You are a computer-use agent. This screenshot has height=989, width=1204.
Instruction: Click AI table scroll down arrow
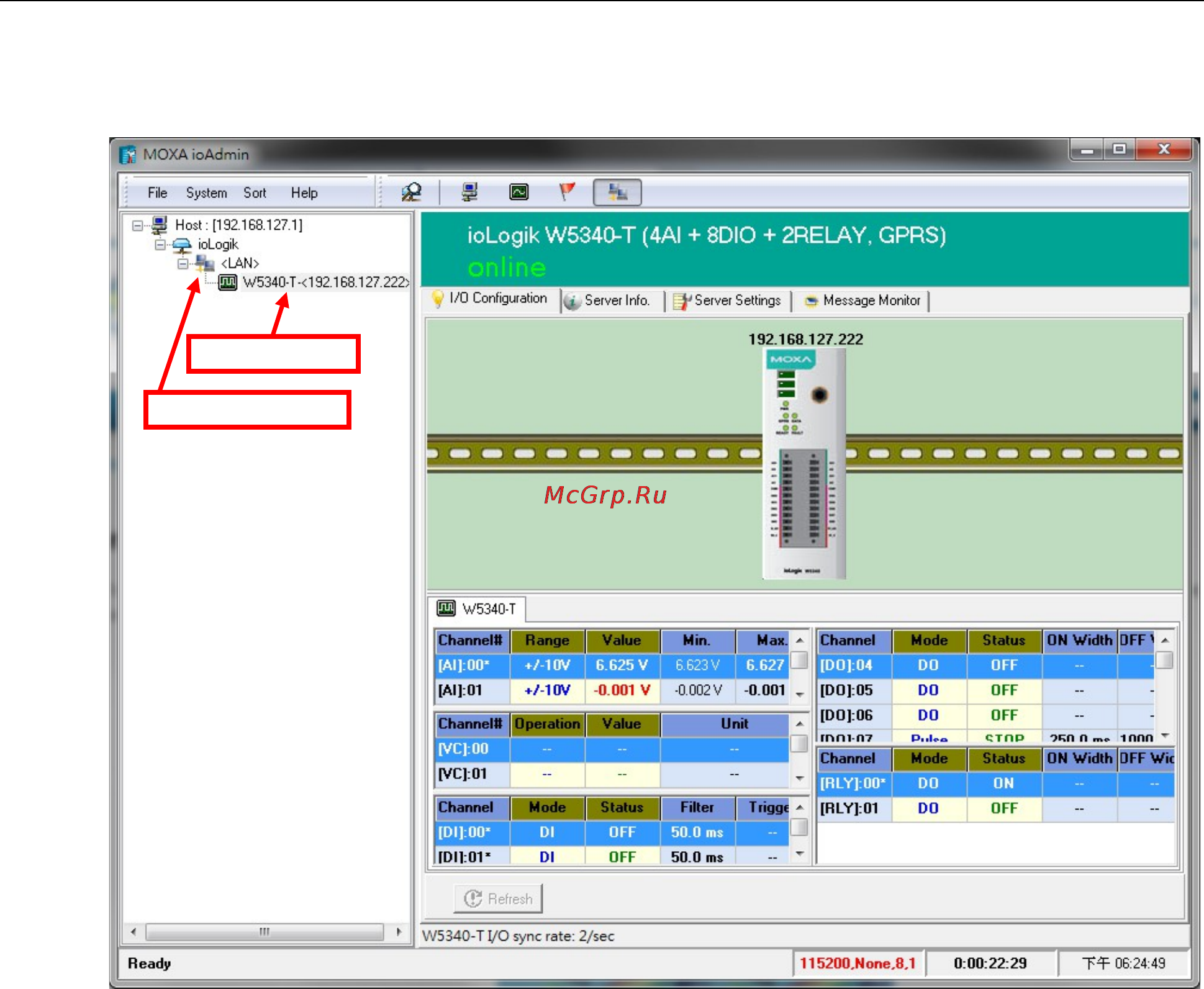tap(800, 695)
